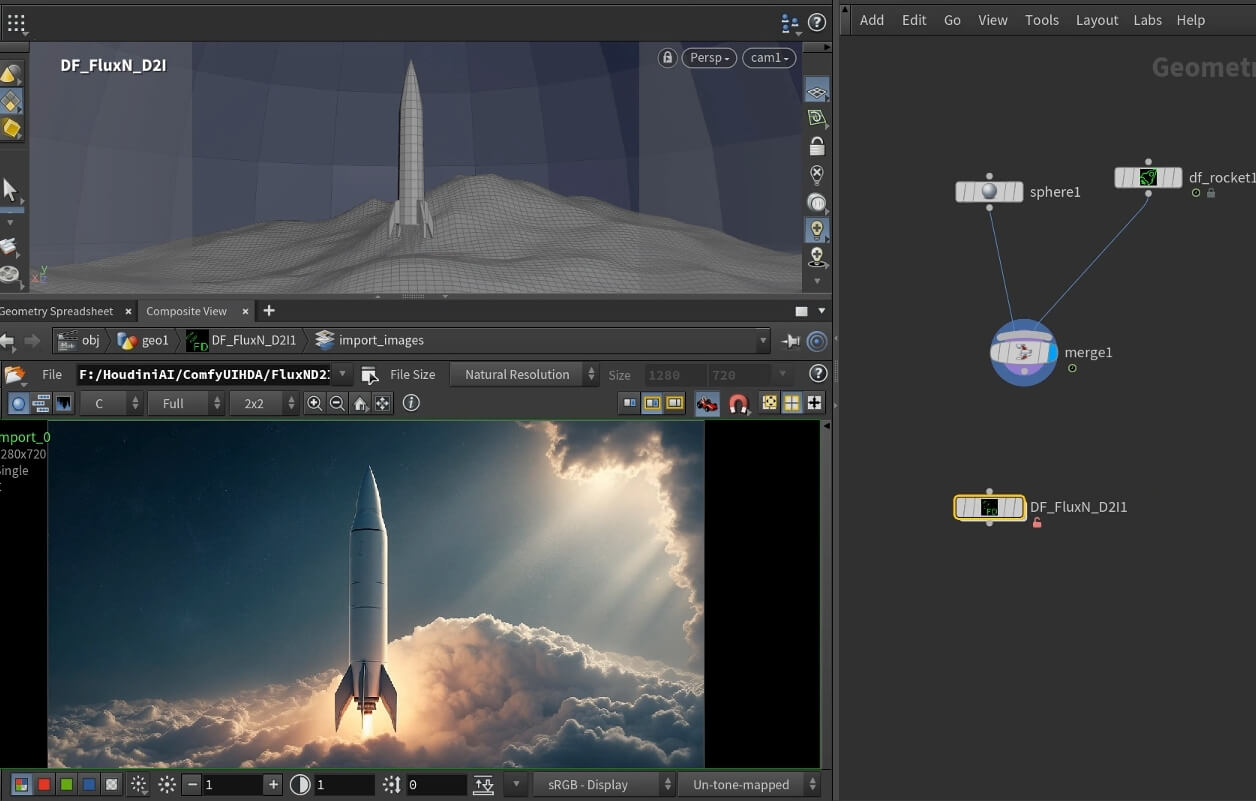
Task: Open the 2x2 layout dropdown
Action: click(264, 403)
